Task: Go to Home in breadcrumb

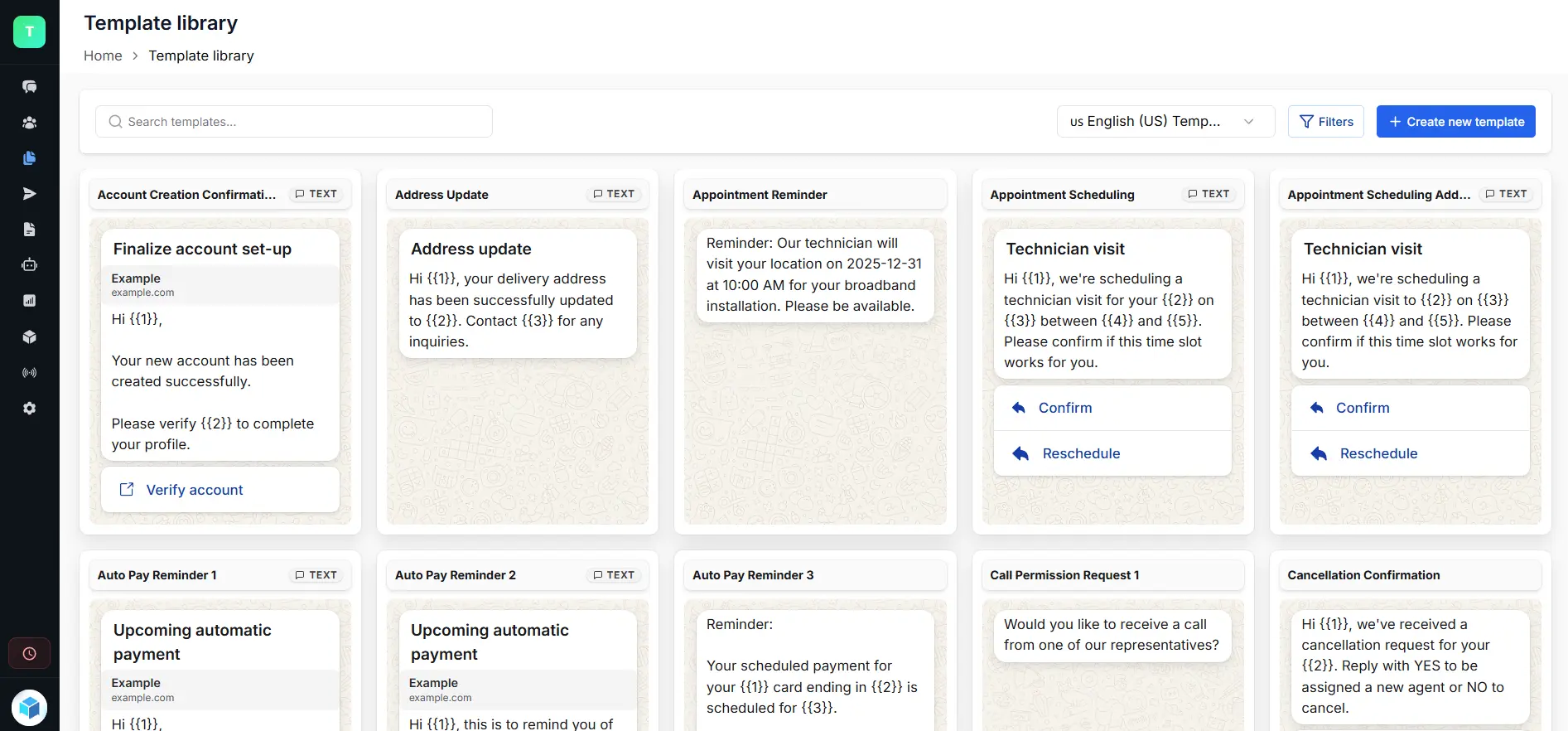Action: click(x=103, y=56)
